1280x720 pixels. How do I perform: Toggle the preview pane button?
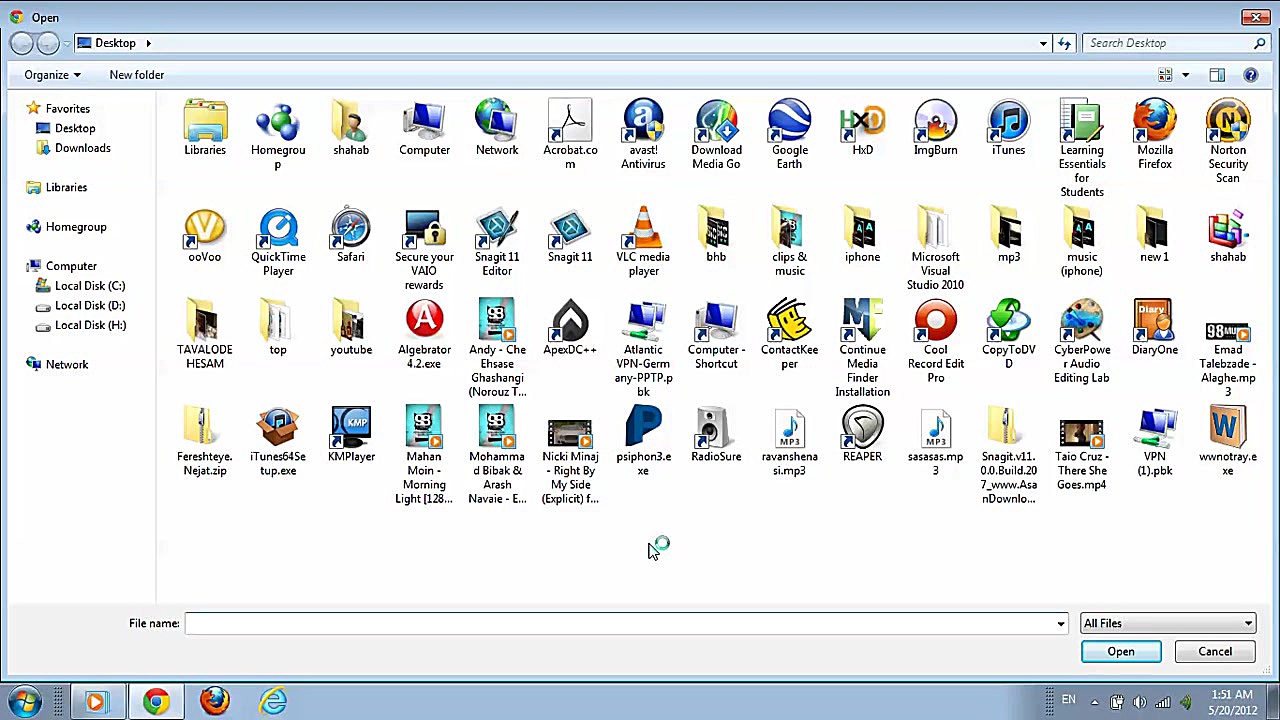1217,75
